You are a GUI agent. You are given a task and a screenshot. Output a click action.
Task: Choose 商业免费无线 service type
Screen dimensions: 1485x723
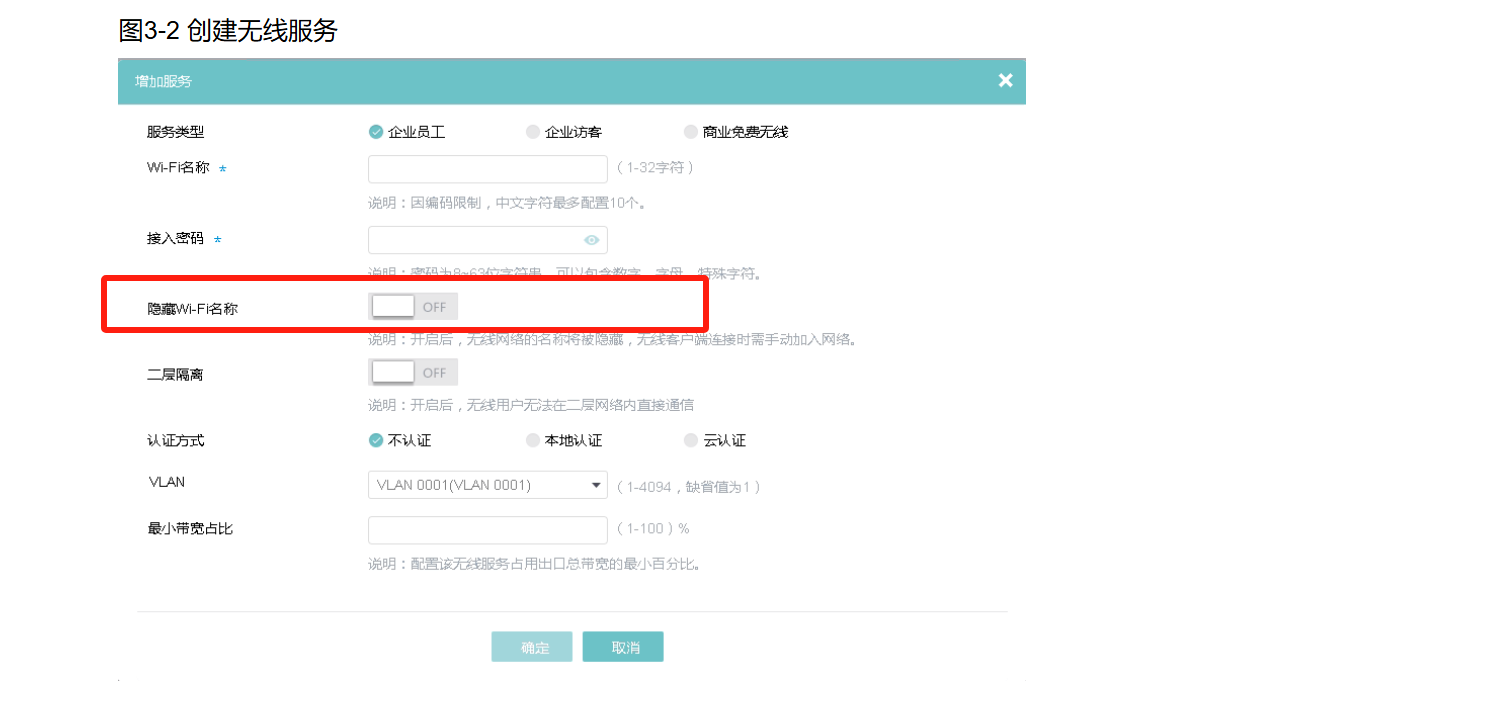pos(691,132)
